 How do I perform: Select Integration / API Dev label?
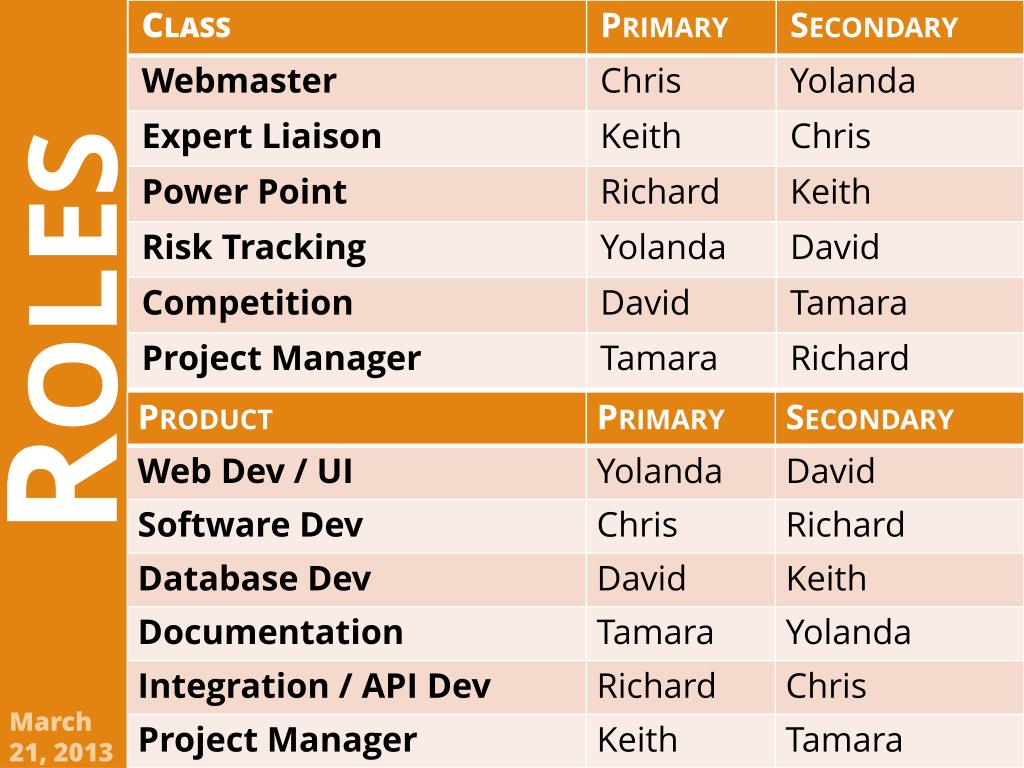pos(314,686)
